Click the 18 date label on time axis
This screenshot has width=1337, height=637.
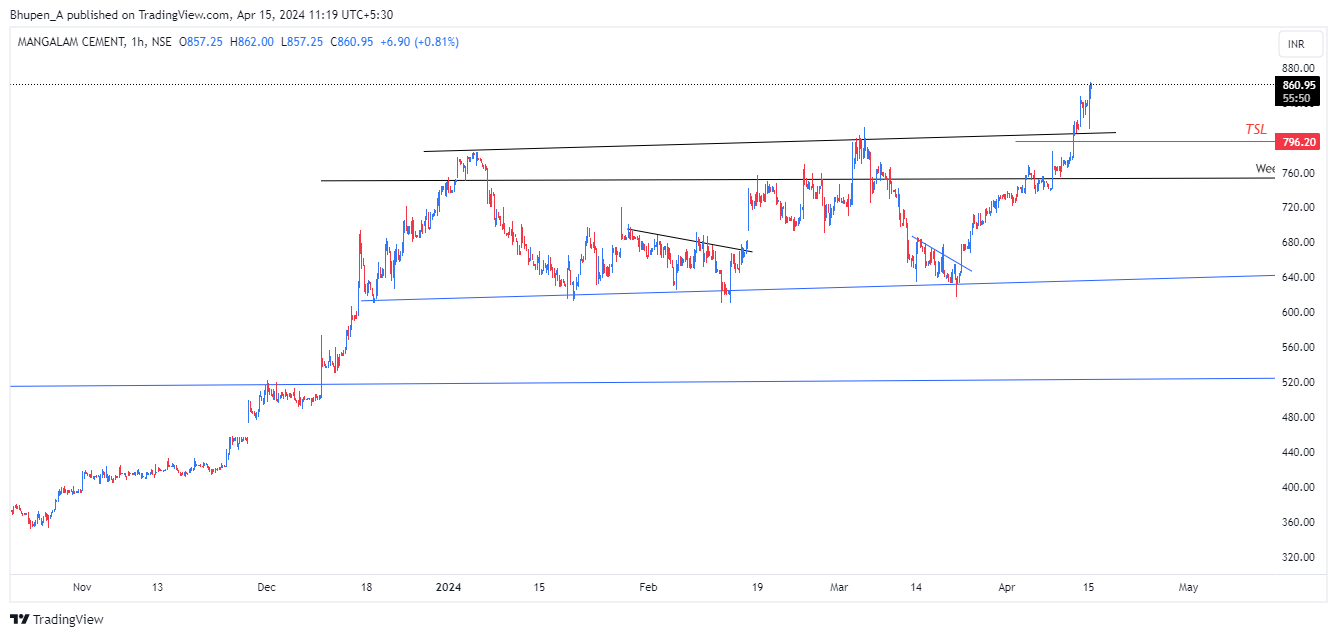coord(367,588)
